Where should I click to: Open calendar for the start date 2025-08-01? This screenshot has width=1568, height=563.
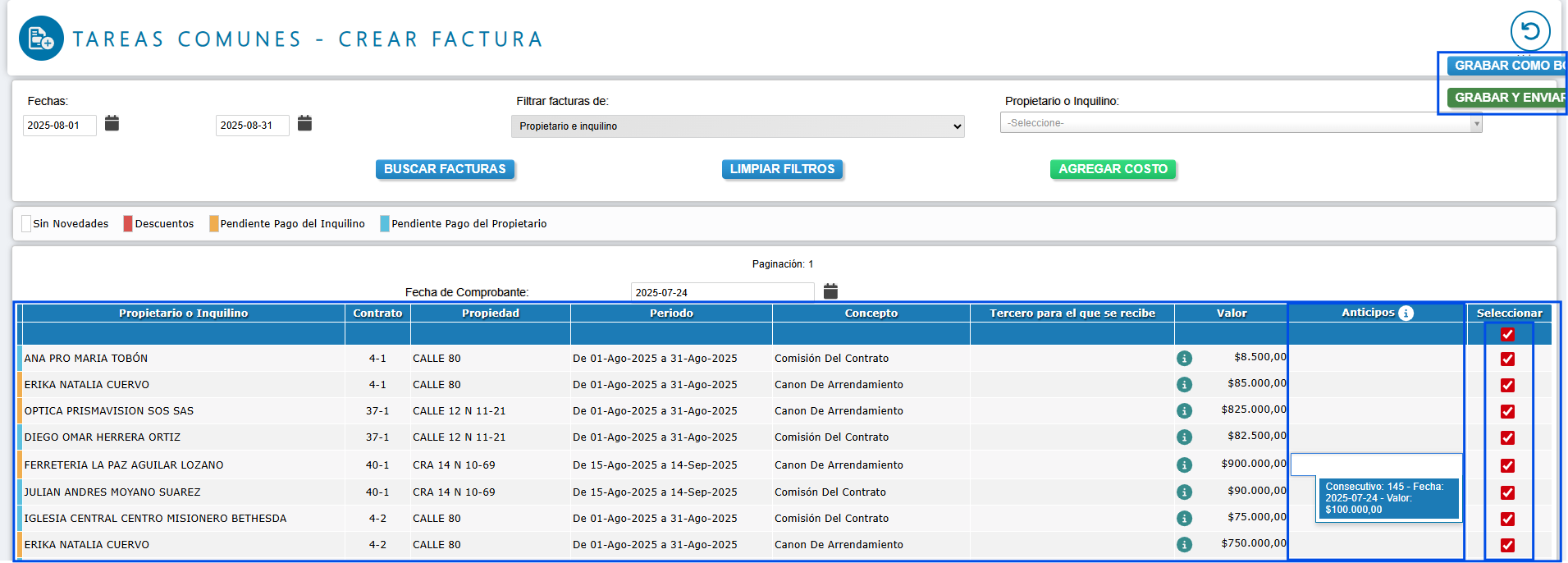[112, 123]
